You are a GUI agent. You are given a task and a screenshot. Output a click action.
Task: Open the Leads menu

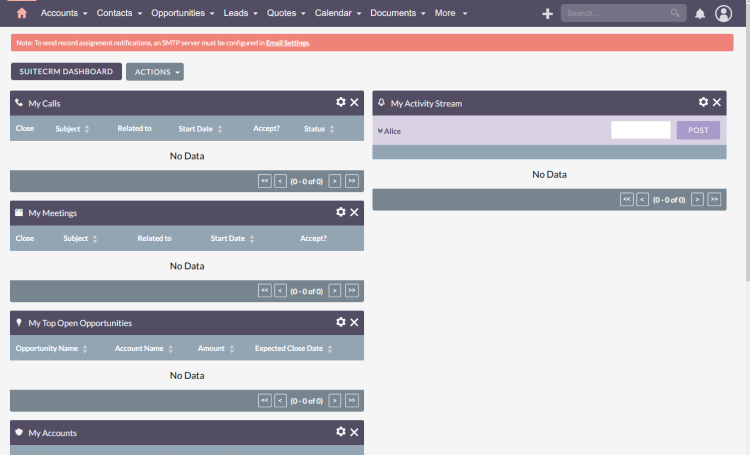241,13
